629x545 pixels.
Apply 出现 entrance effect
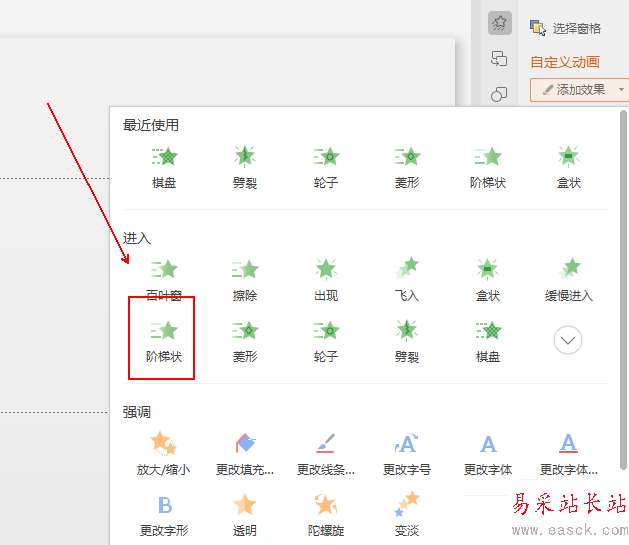326,280
